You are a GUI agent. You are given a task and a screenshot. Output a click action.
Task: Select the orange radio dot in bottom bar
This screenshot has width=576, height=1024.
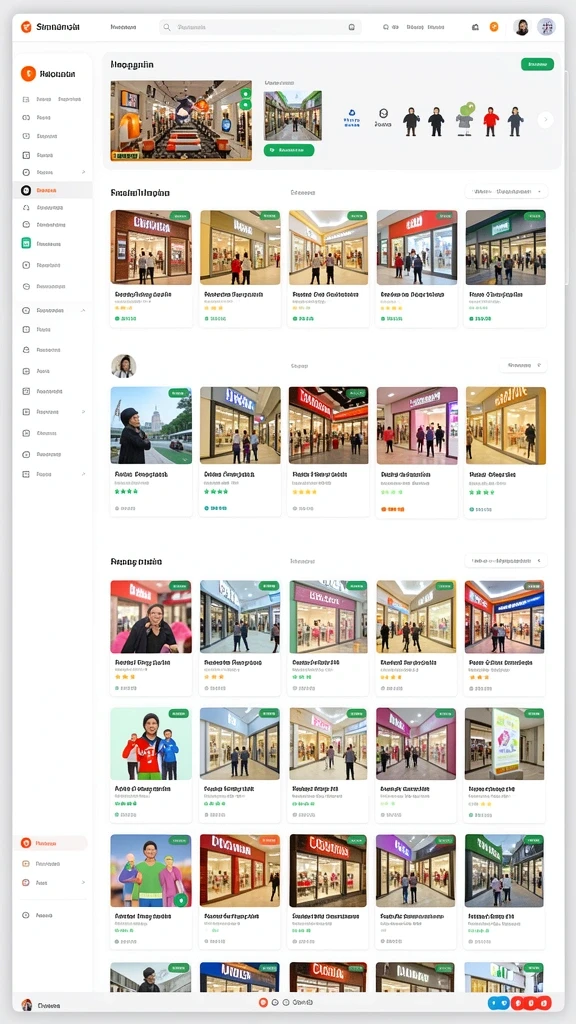coord(263,1002)
